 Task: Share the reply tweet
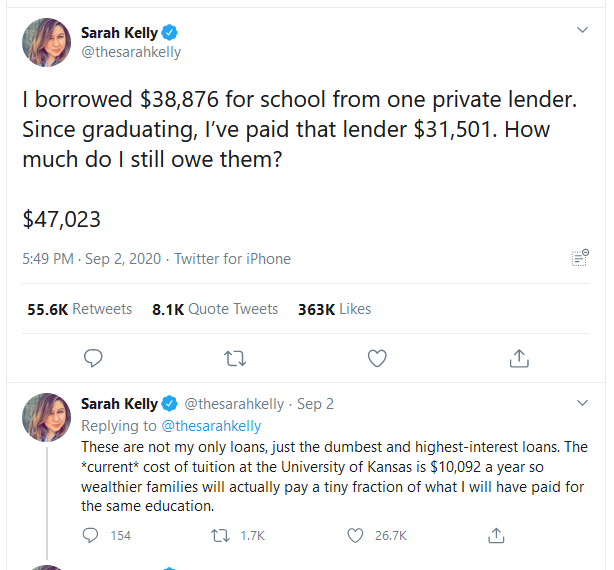coord(497,535)
